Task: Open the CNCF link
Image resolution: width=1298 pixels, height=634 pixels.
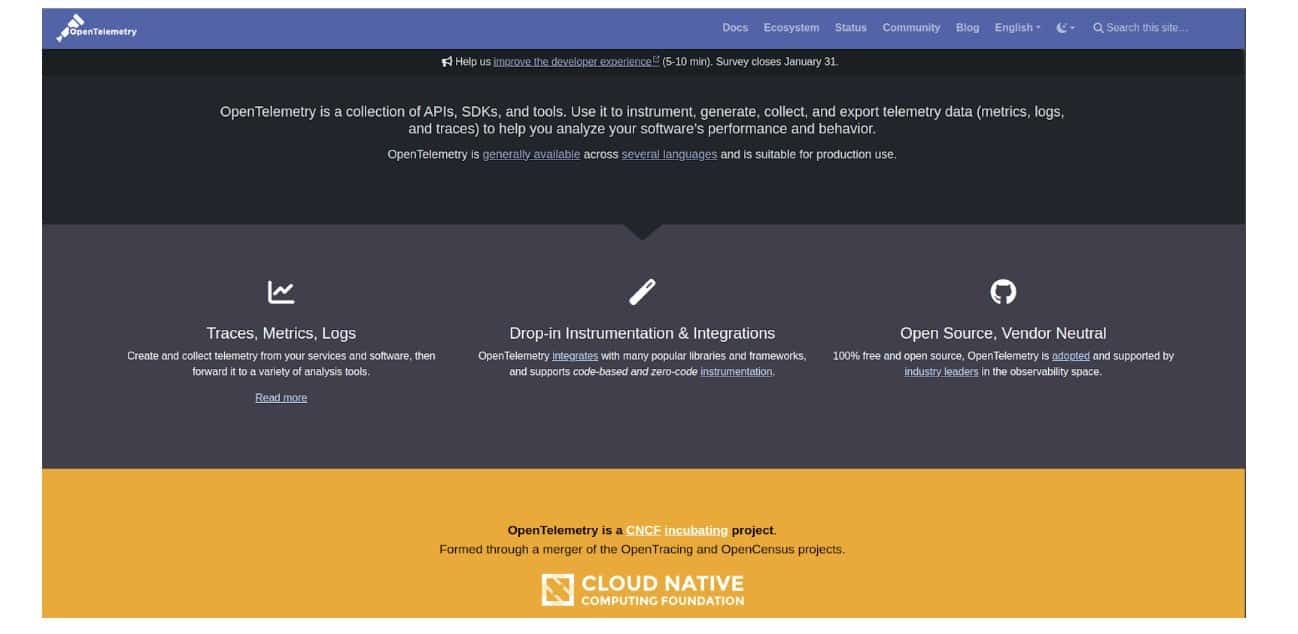Action: (644, 531)
